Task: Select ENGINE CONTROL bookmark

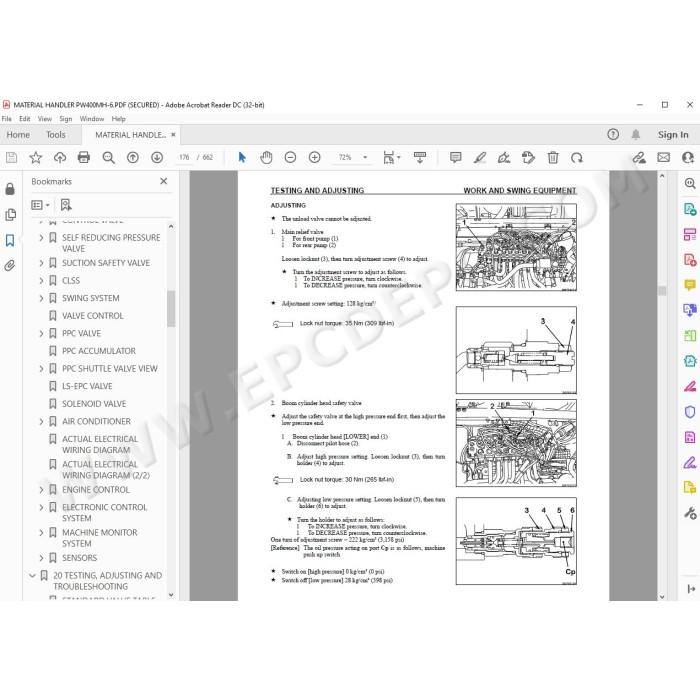Action: [96, 490]
